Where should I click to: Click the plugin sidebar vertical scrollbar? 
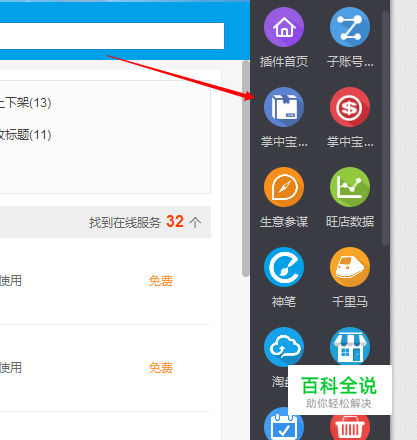click(x=385, y=128)
